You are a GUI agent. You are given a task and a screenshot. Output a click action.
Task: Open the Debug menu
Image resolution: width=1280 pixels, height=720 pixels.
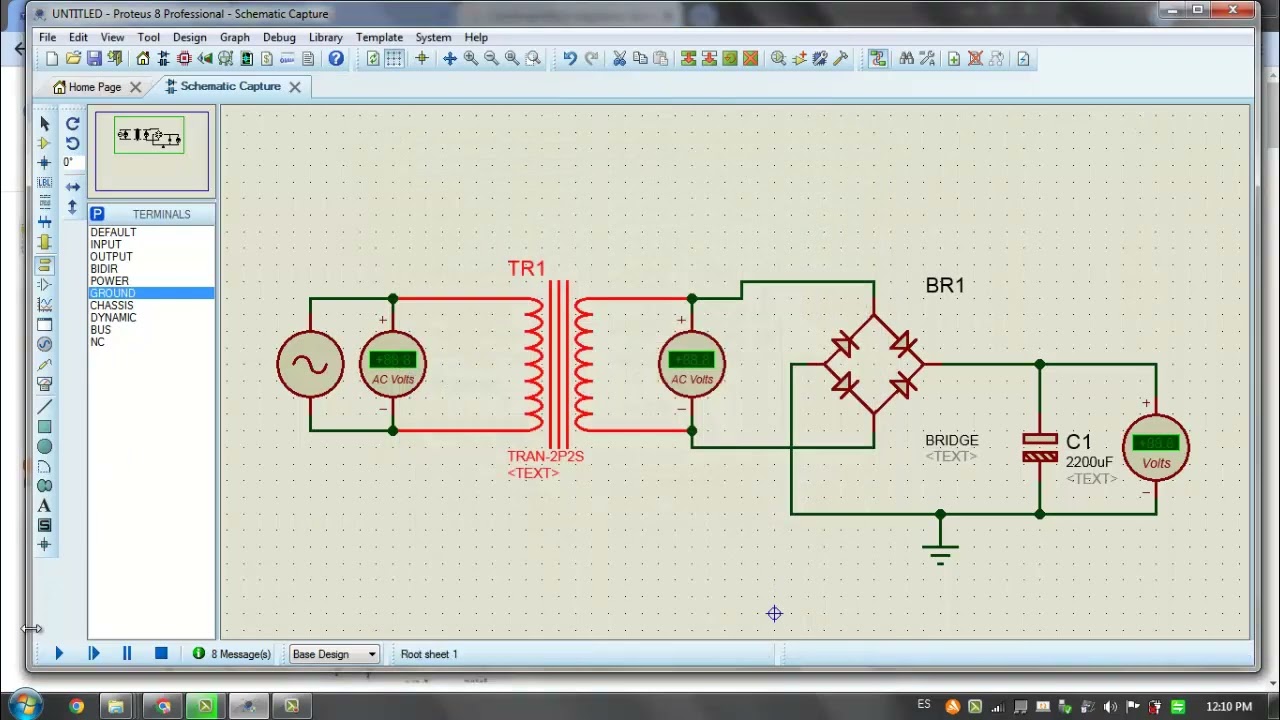279,37
